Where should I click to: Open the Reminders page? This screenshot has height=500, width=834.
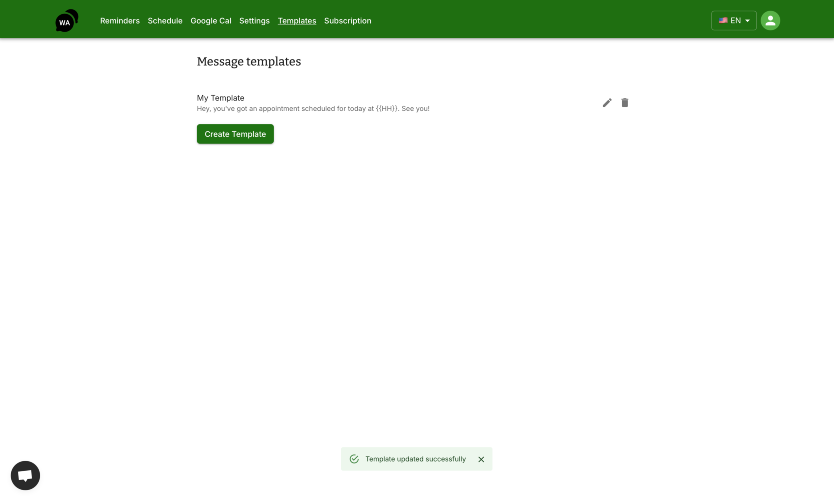120,21
